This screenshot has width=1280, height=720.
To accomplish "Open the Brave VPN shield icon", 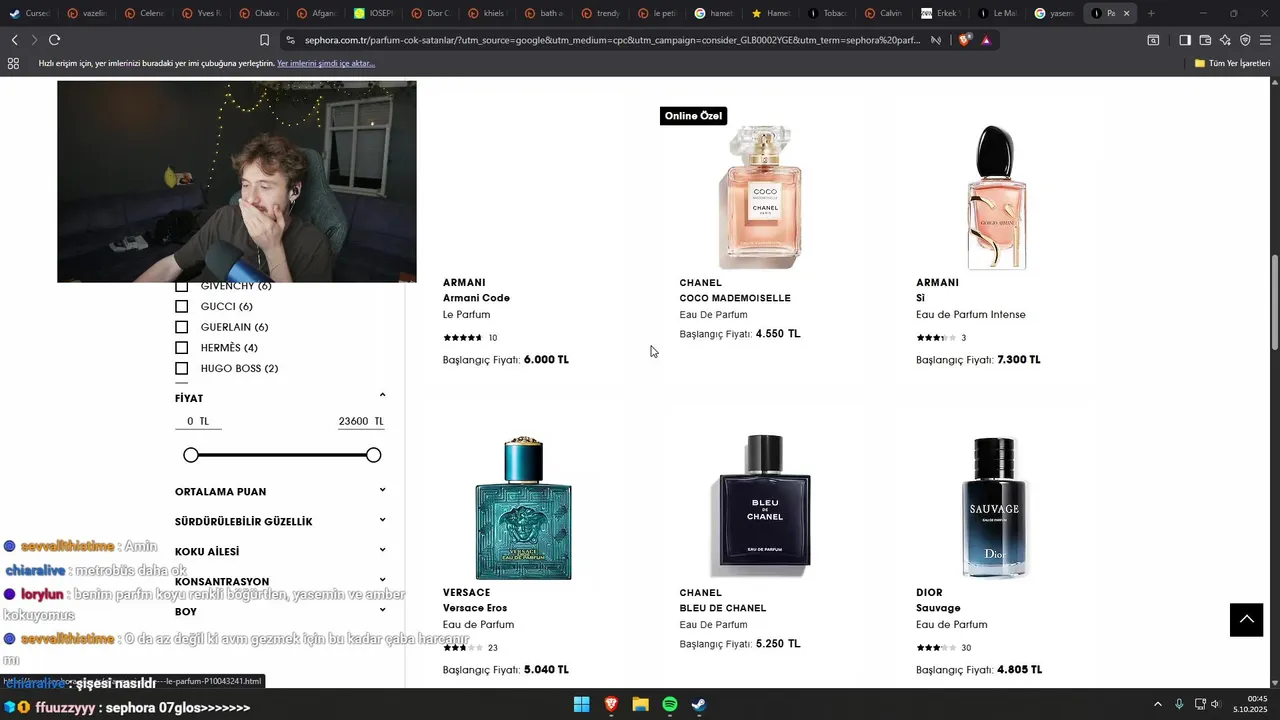I will point(1245,40).
